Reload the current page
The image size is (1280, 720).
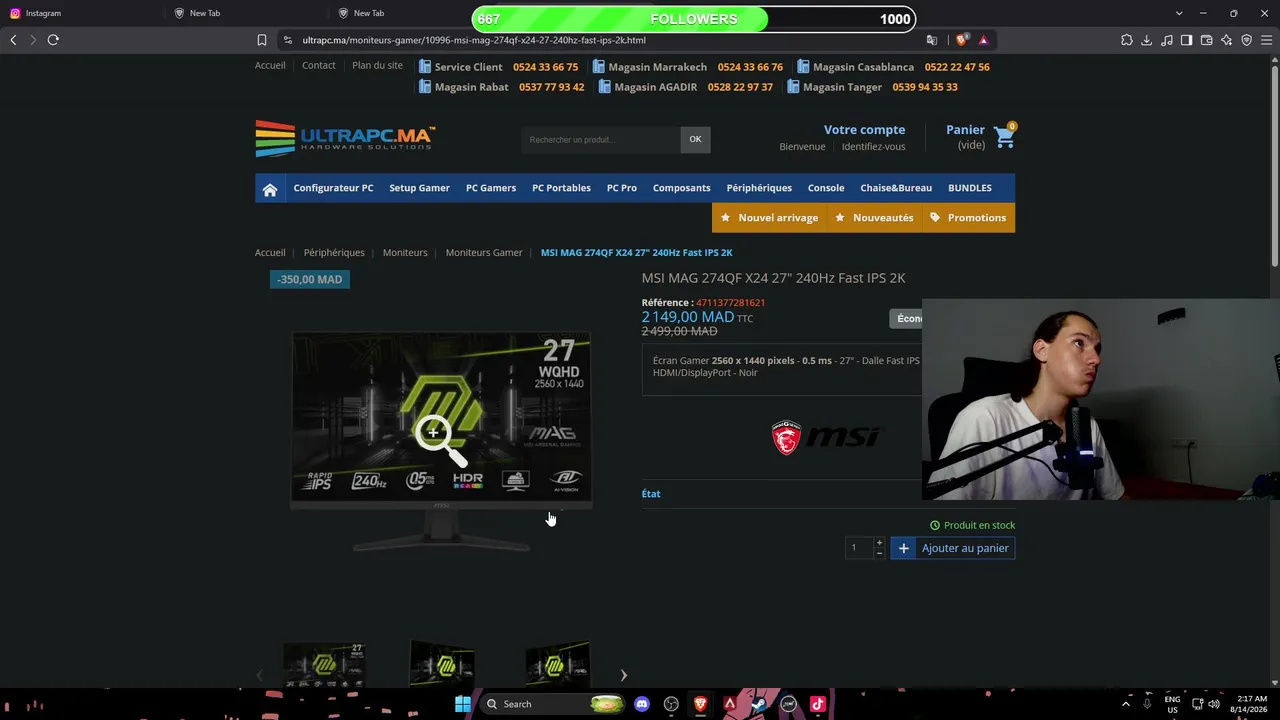coord(53,40)
